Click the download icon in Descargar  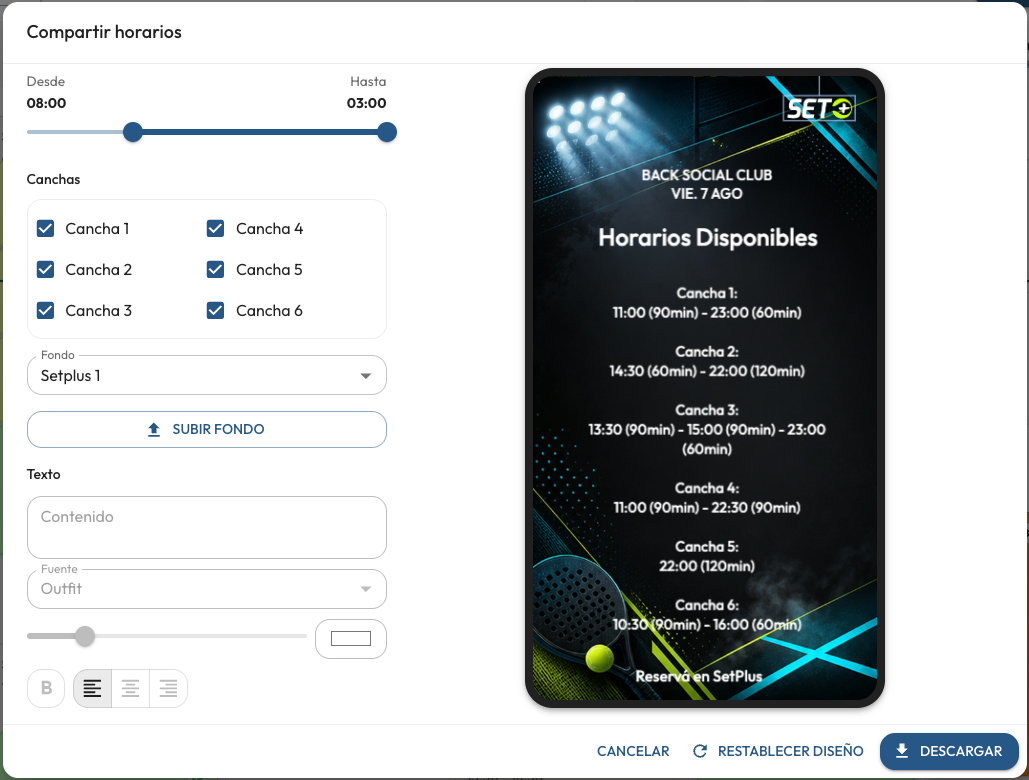coord(902,751)
